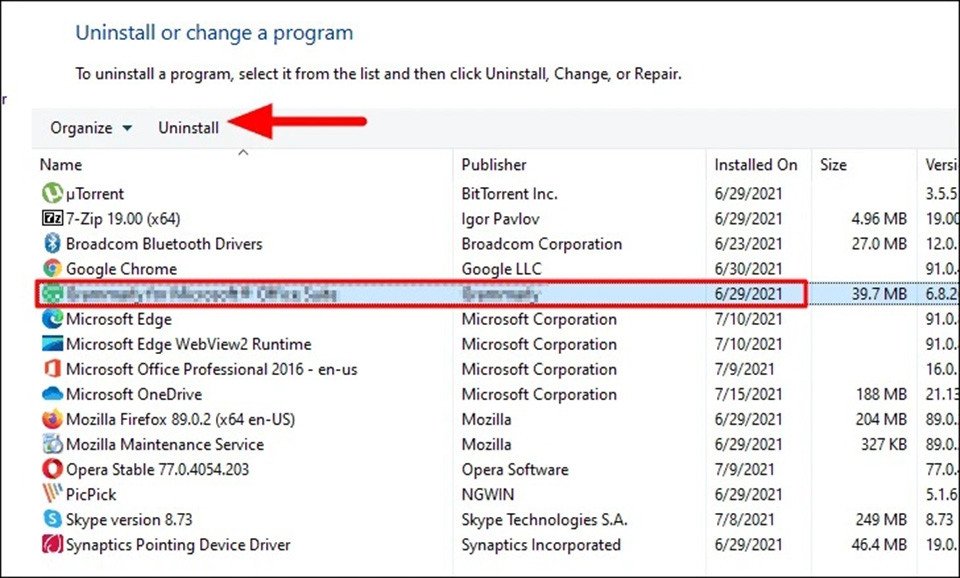Click the sort chevron above the Name column
Screen dimensions: 960x578
[x=242, y=152]
